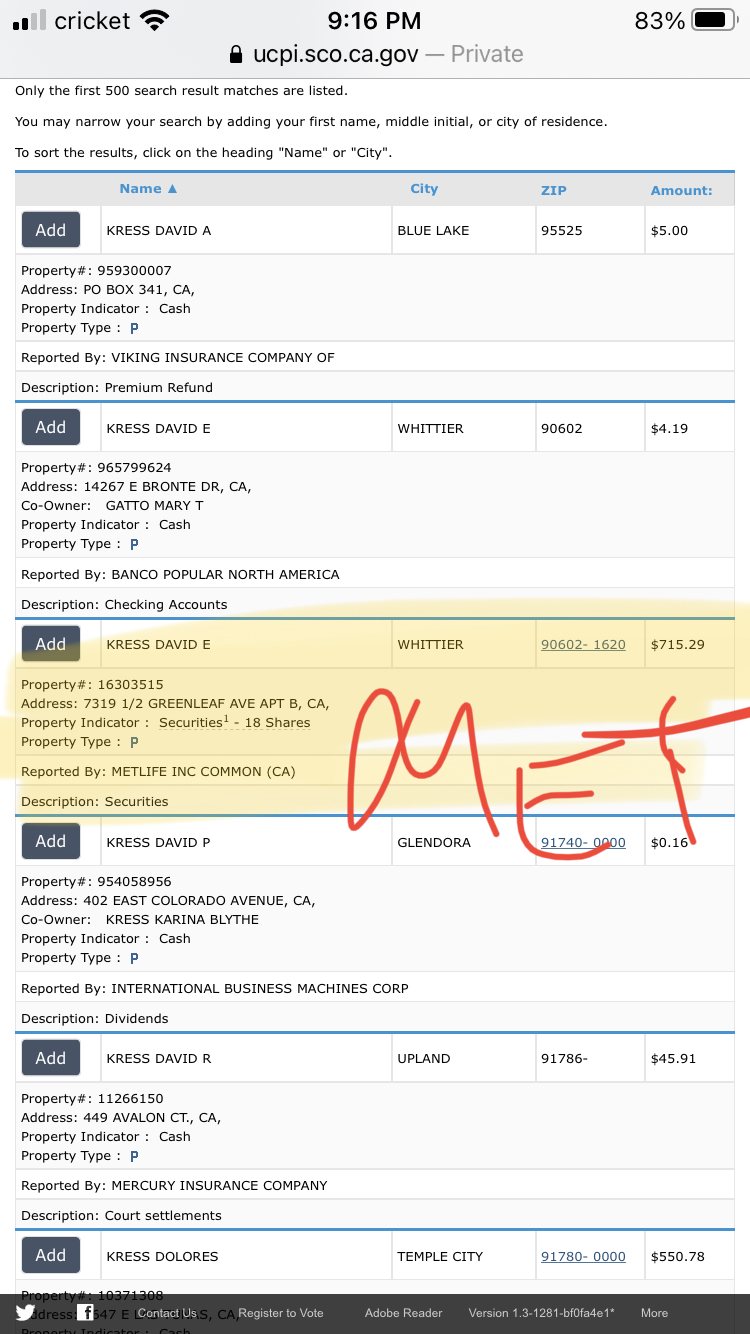Open the More footer menu
This screenshot has width=750, height=1334.
(x=654, y=1313)
